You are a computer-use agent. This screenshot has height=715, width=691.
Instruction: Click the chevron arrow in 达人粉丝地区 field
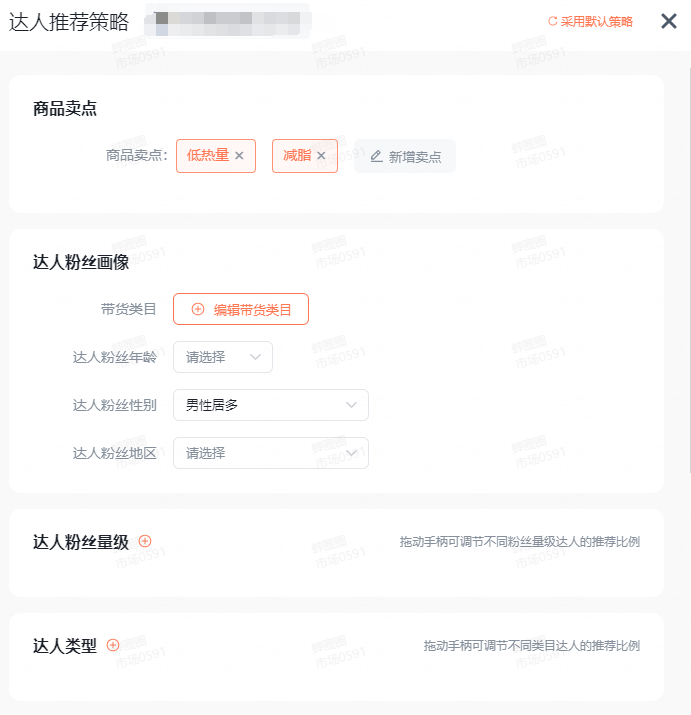click(x=351, y=453)
